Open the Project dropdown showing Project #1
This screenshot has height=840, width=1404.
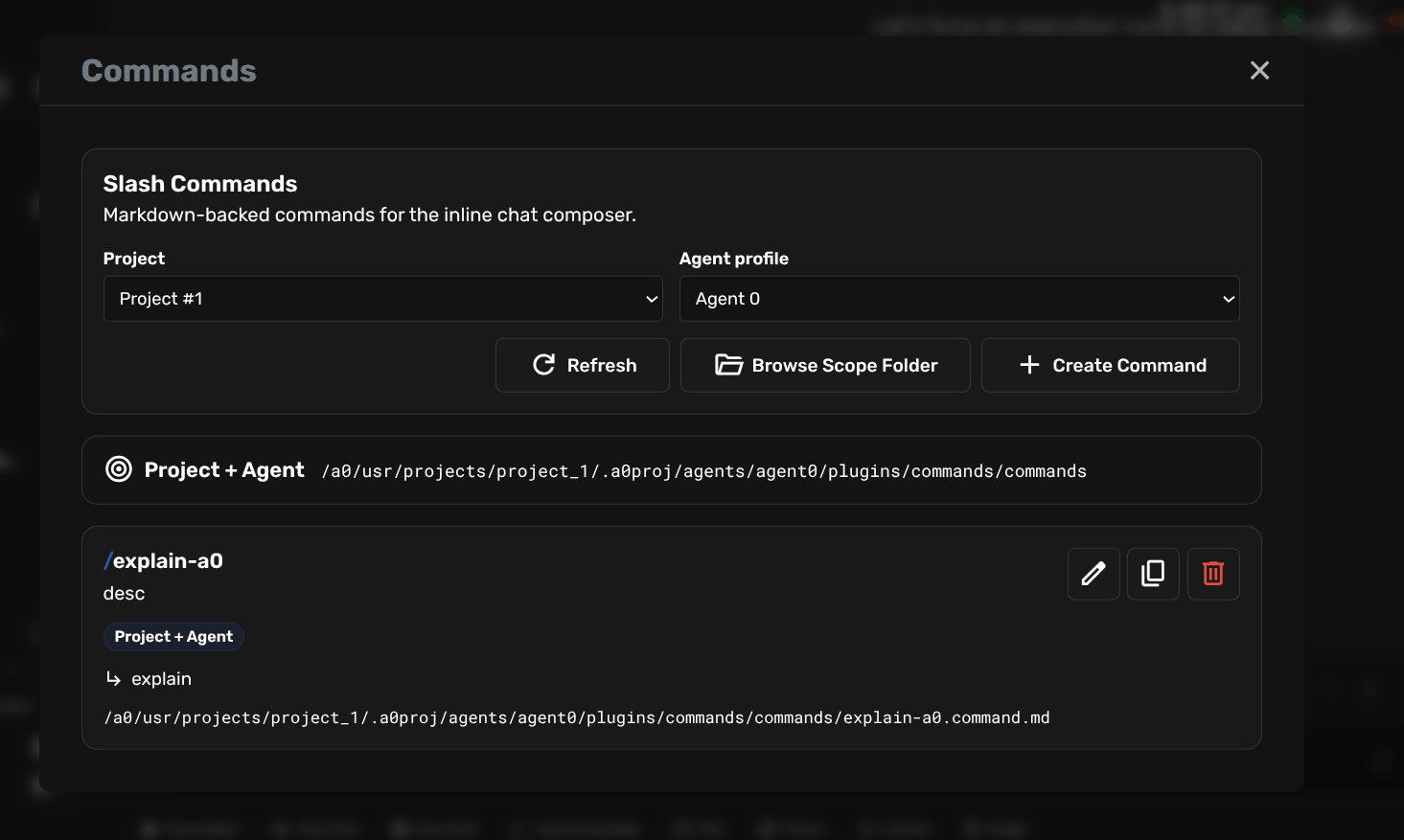[x=383, y=299]
